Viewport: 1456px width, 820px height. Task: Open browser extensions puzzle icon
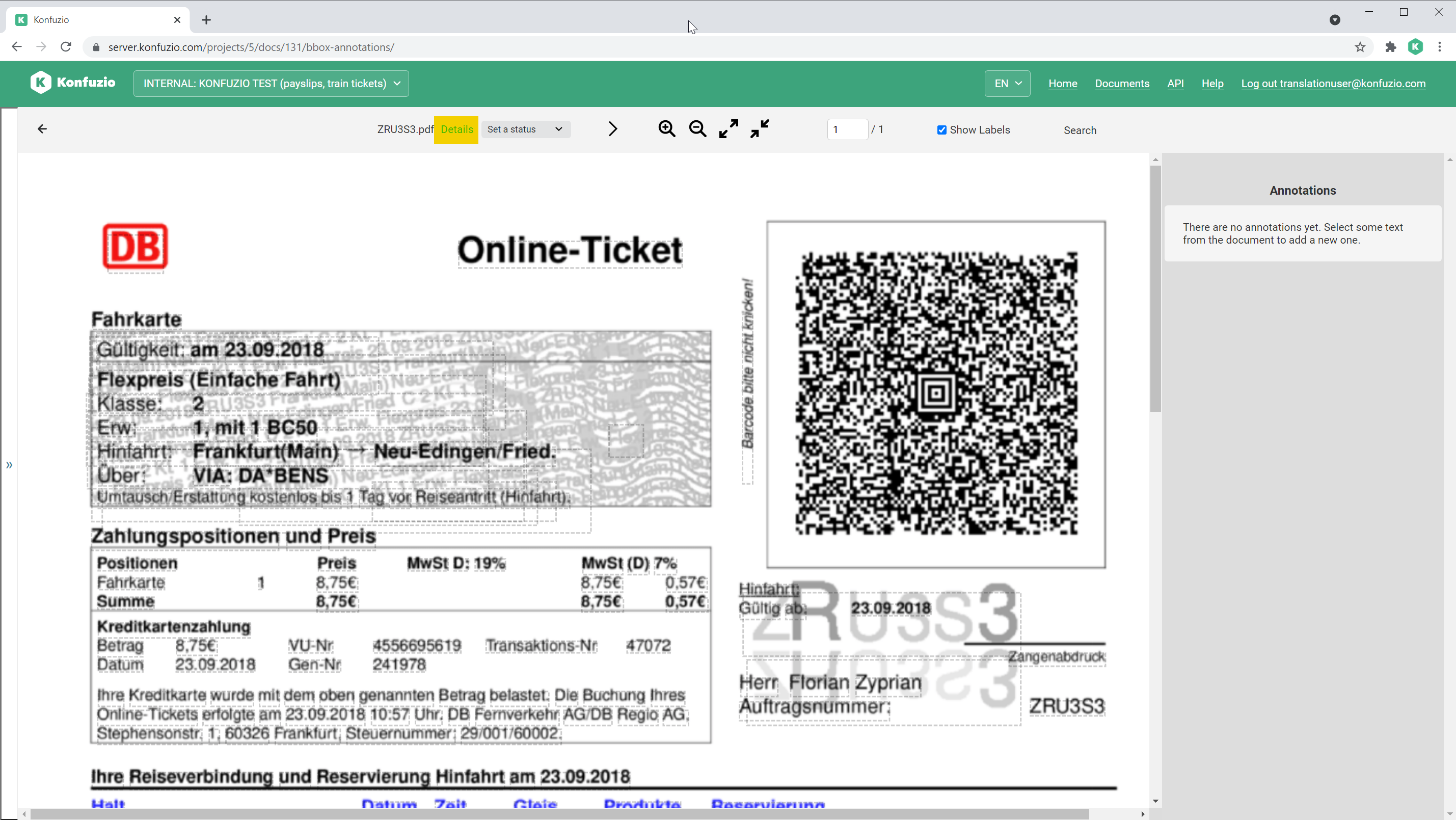(x=1390, y=47)
